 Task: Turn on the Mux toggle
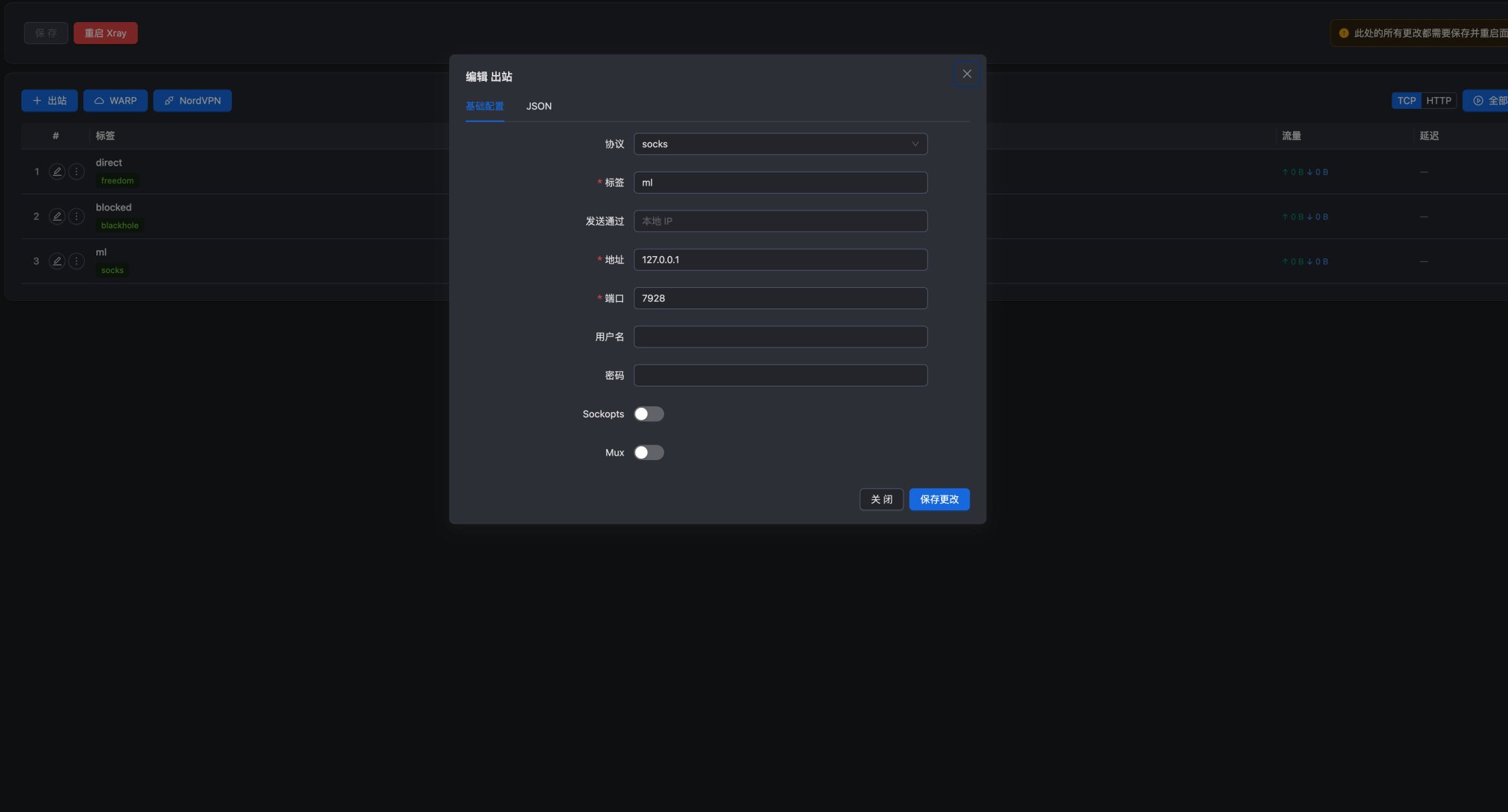click(649, 453)
